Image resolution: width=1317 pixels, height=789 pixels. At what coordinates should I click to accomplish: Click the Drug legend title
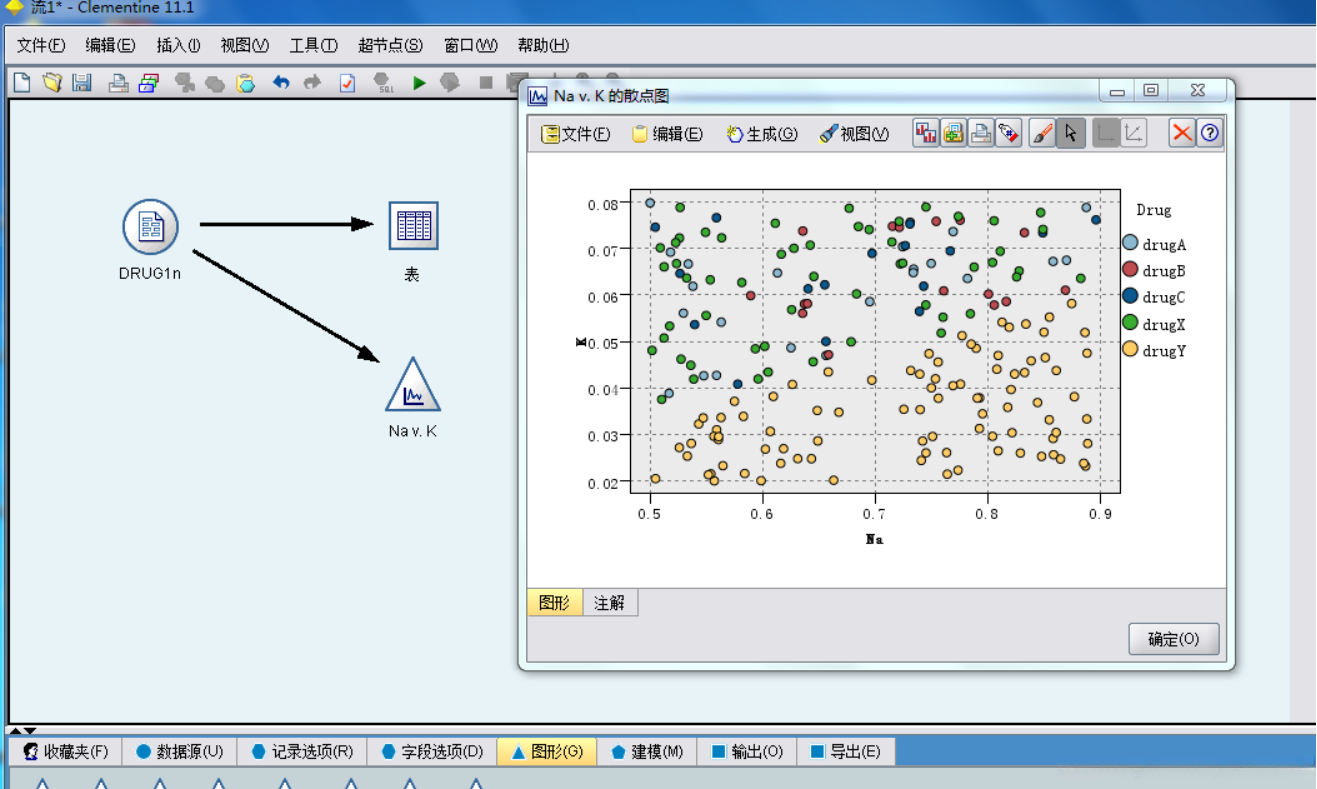click(1153, 210)
